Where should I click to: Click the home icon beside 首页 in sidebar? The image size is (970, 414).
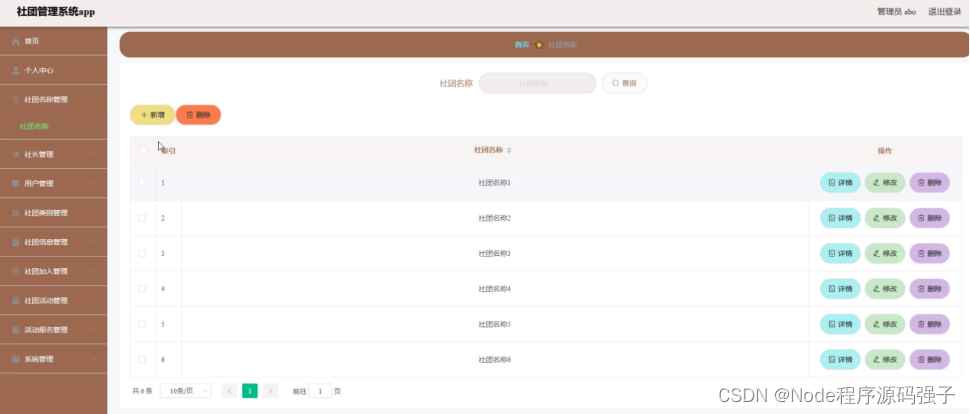16,41
